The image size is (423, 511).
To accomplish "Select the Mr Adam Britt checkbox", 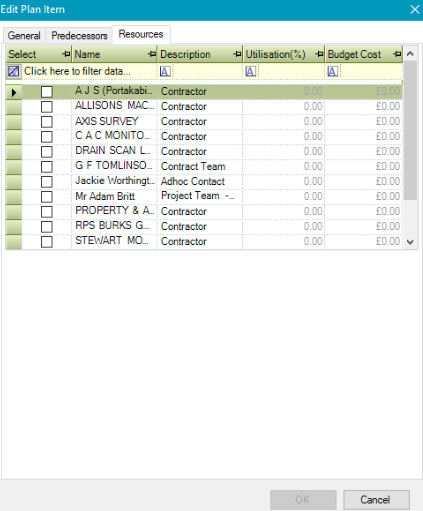I will pos(47,197).
